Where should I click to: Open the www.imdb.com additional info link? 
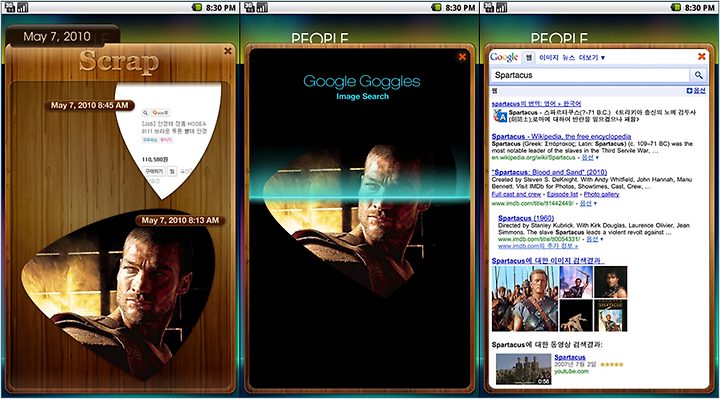538,246
